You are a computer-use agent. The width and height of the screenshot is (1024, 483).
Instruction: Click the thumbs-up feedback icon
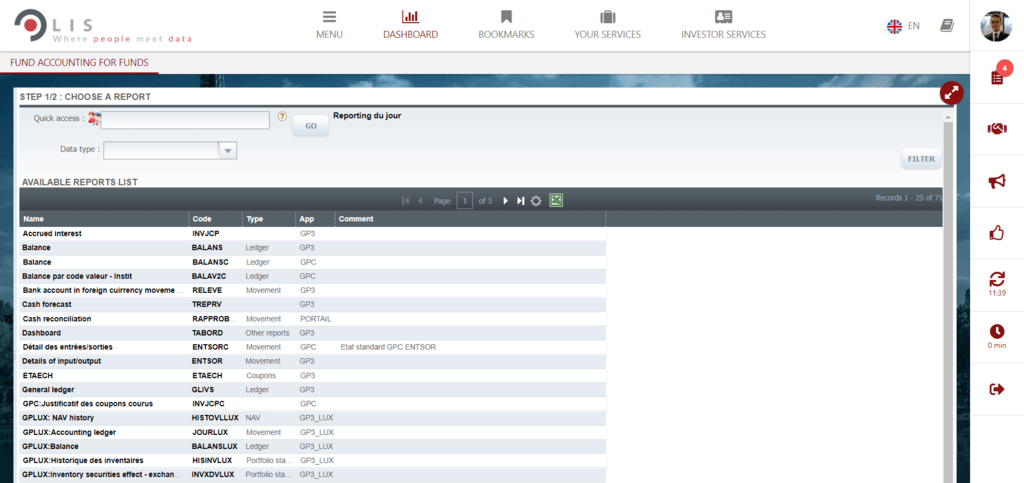pos(997,232)
